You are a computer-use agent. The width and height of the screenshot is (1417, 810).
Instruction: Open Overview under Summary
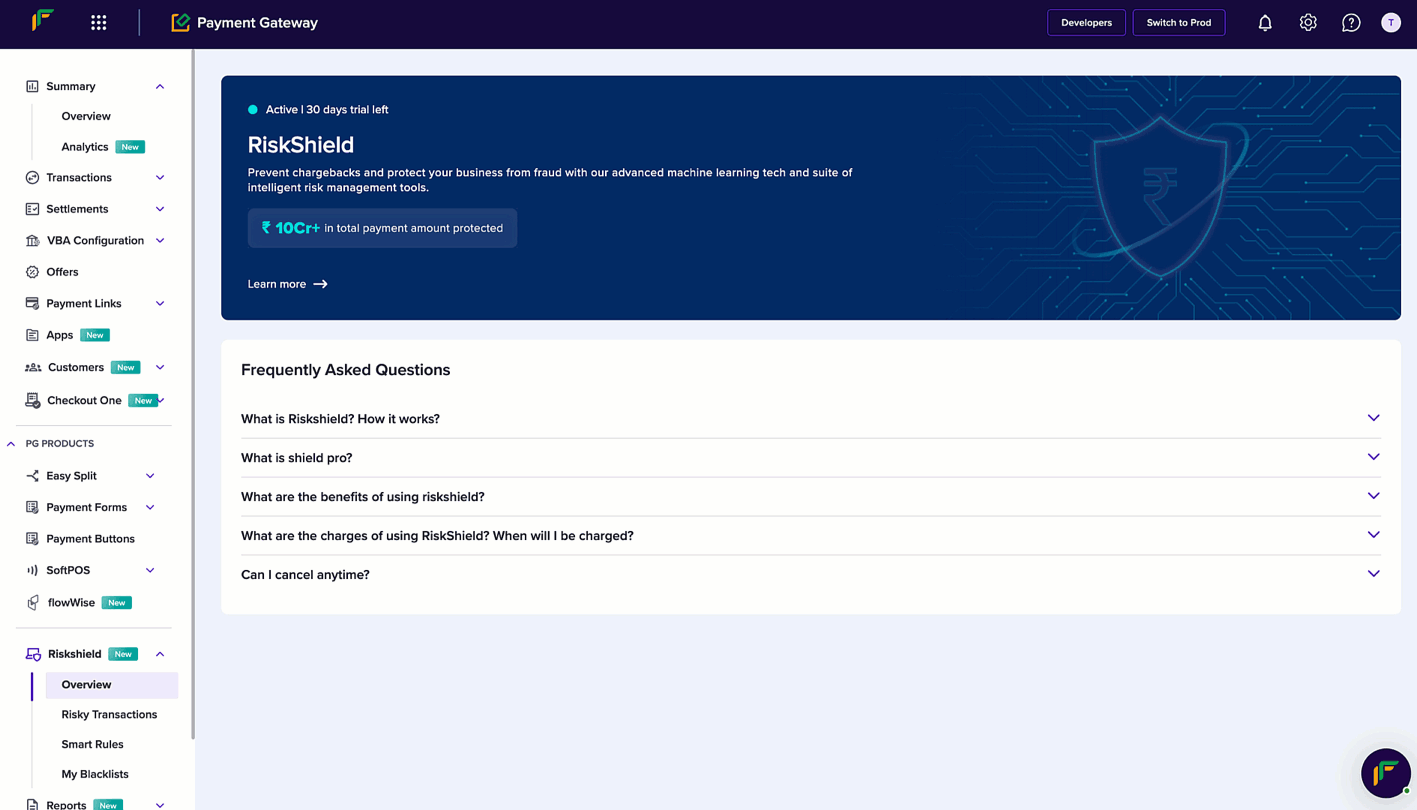[86, 116]
